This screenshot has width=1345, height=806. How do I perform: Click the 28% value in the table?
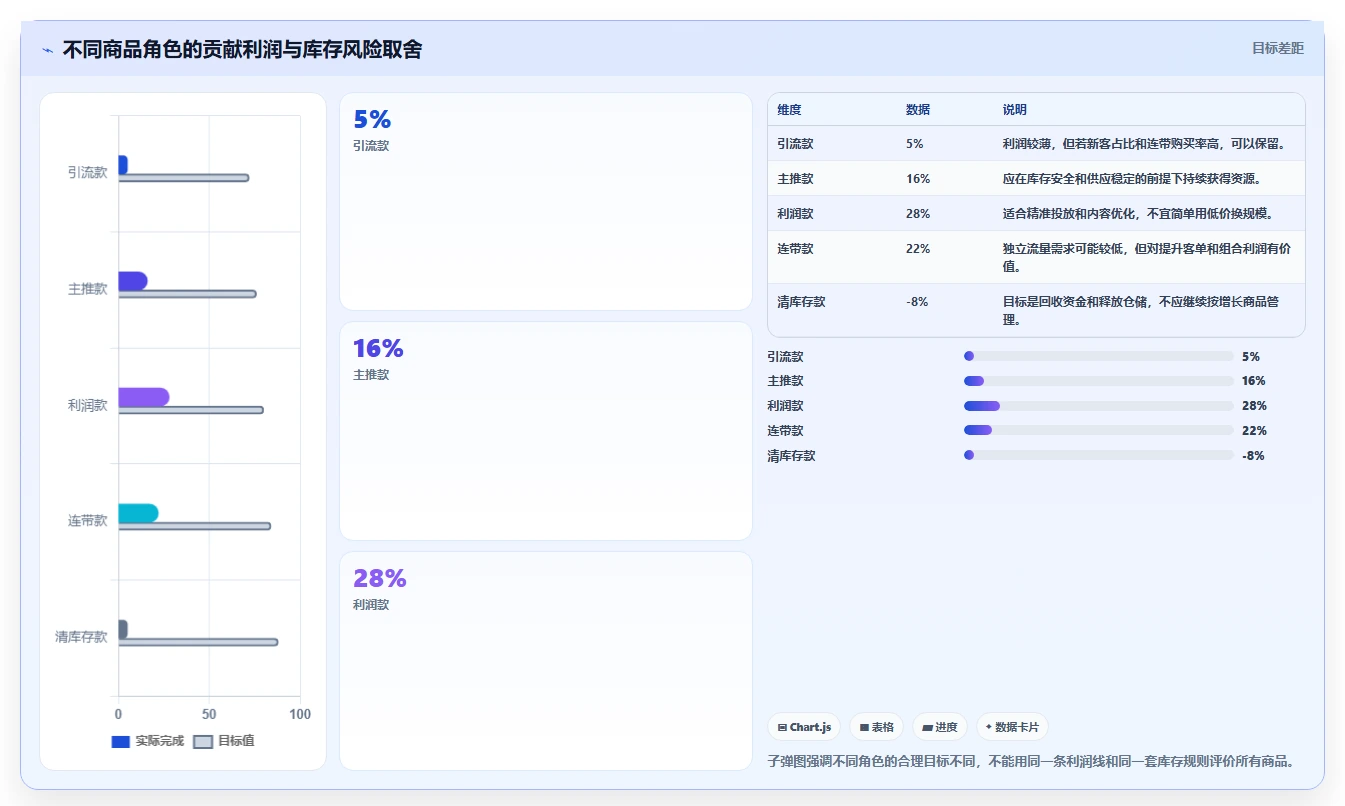point(918,214)
